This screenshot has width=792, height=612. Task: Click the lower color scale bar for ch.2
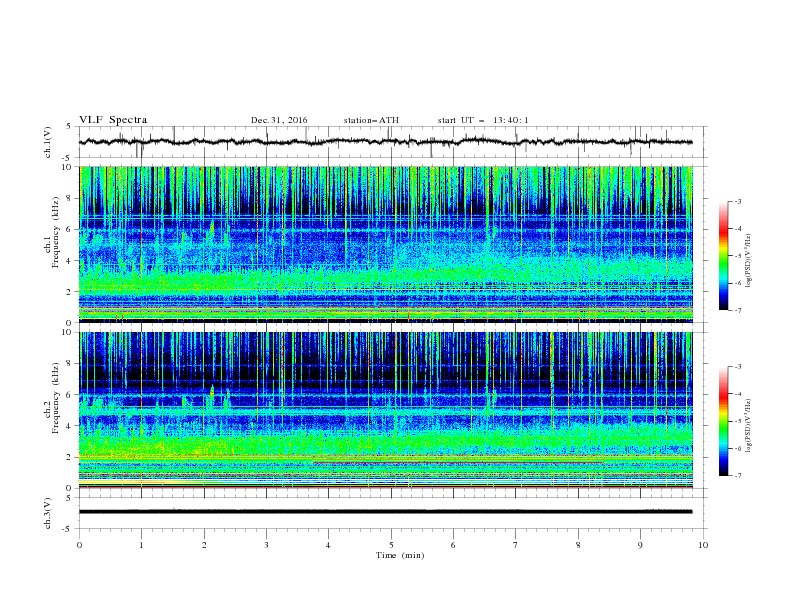point(723,421)
